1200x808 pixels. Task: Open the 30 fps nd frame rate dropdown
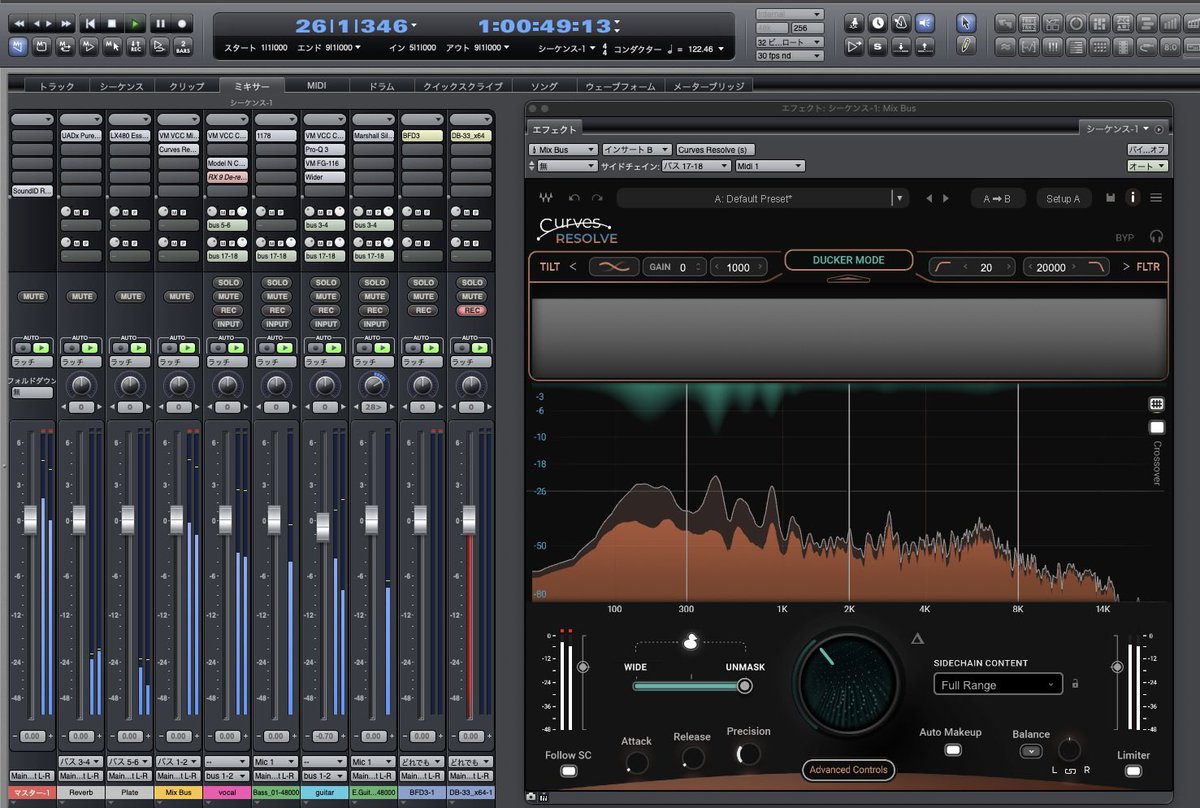[790, 56]
